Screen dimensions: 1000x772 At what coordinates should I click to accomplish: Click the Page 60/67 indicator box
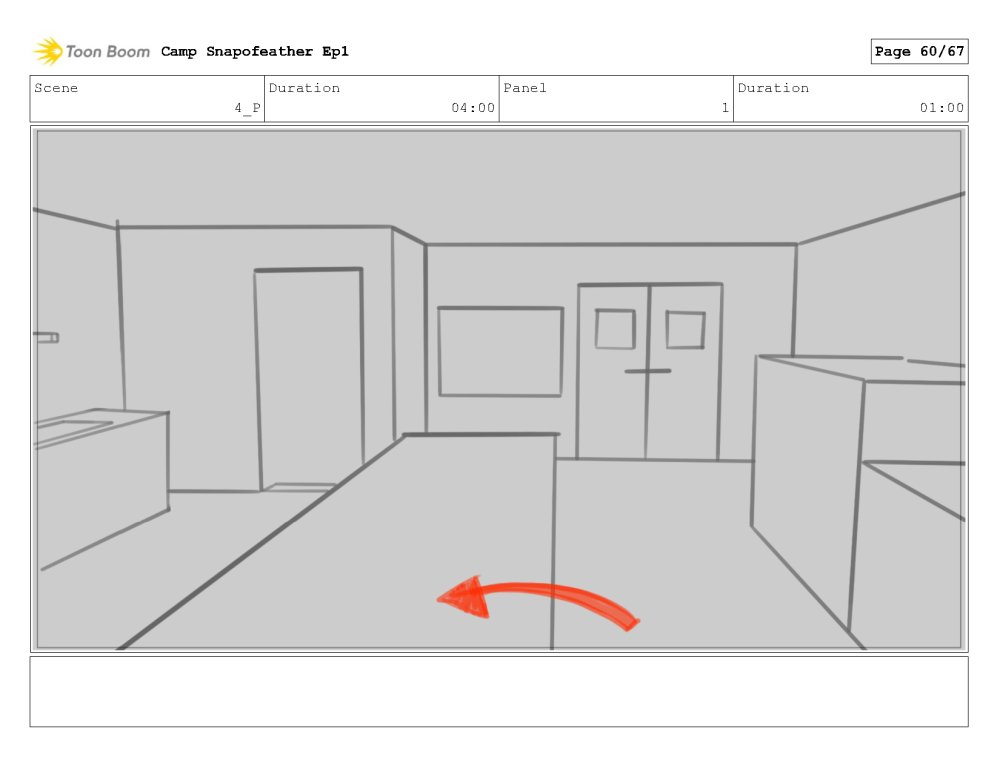tap(919, 52)
